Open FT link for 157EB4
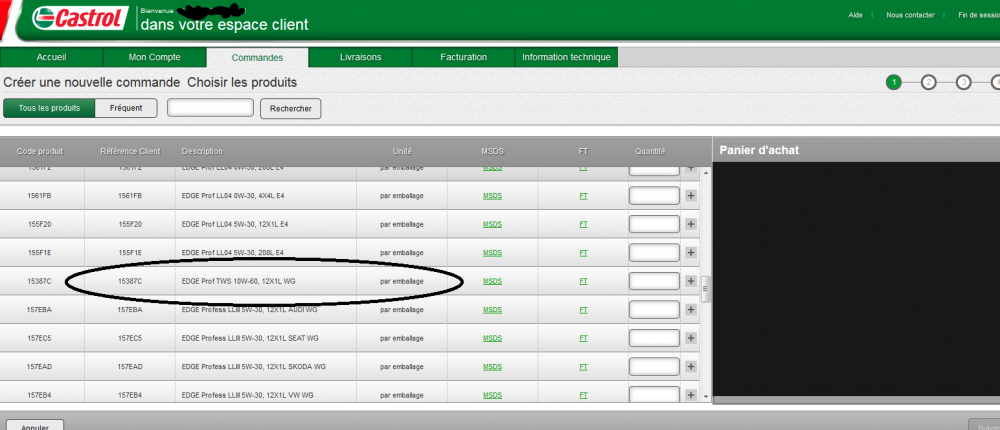 coord(583,396)
